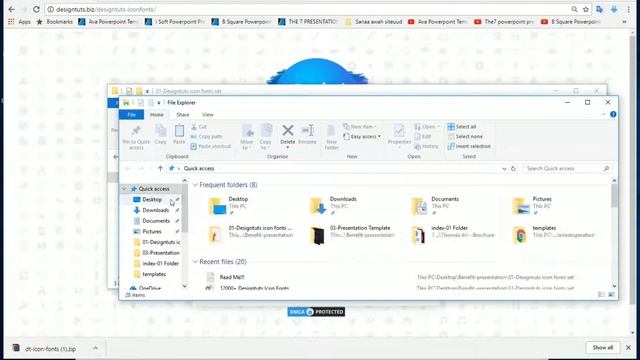Viewport: 640px width, 360px height.
Task: Click the Quick access address bar
Action: [337, 169]
